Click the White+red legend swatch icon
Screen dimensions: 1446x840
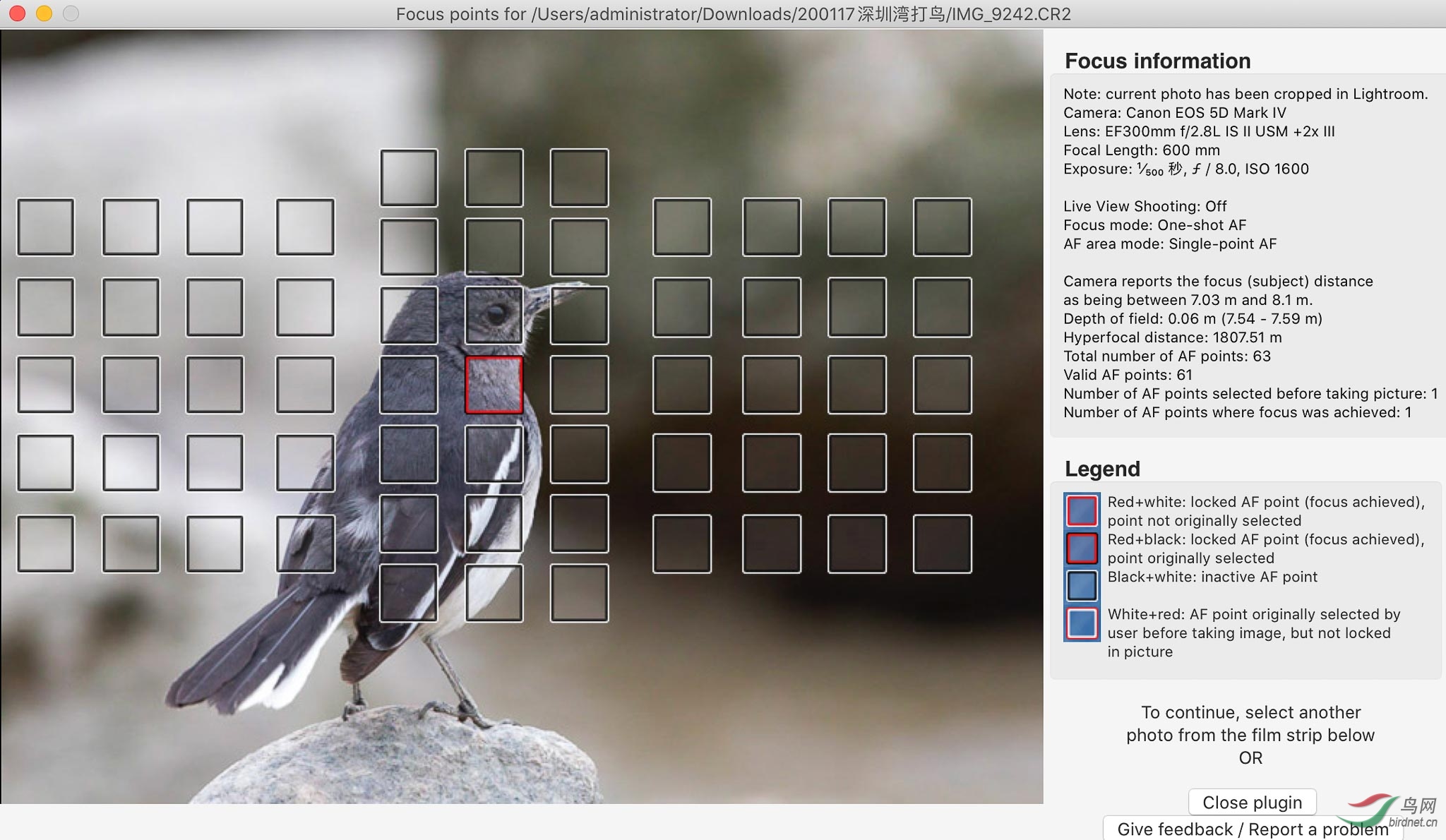1081,623
